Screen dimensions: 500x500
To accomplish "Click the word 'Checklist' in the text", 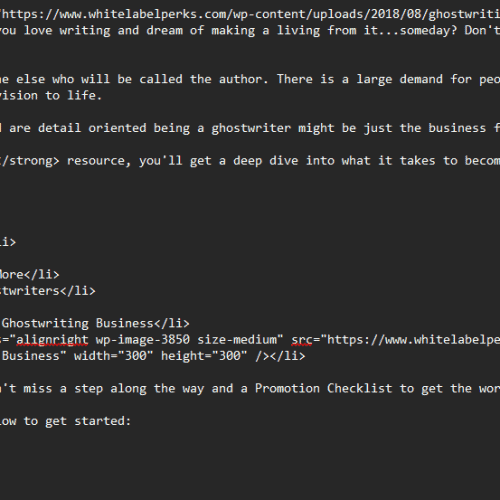I will pos(360,389).
